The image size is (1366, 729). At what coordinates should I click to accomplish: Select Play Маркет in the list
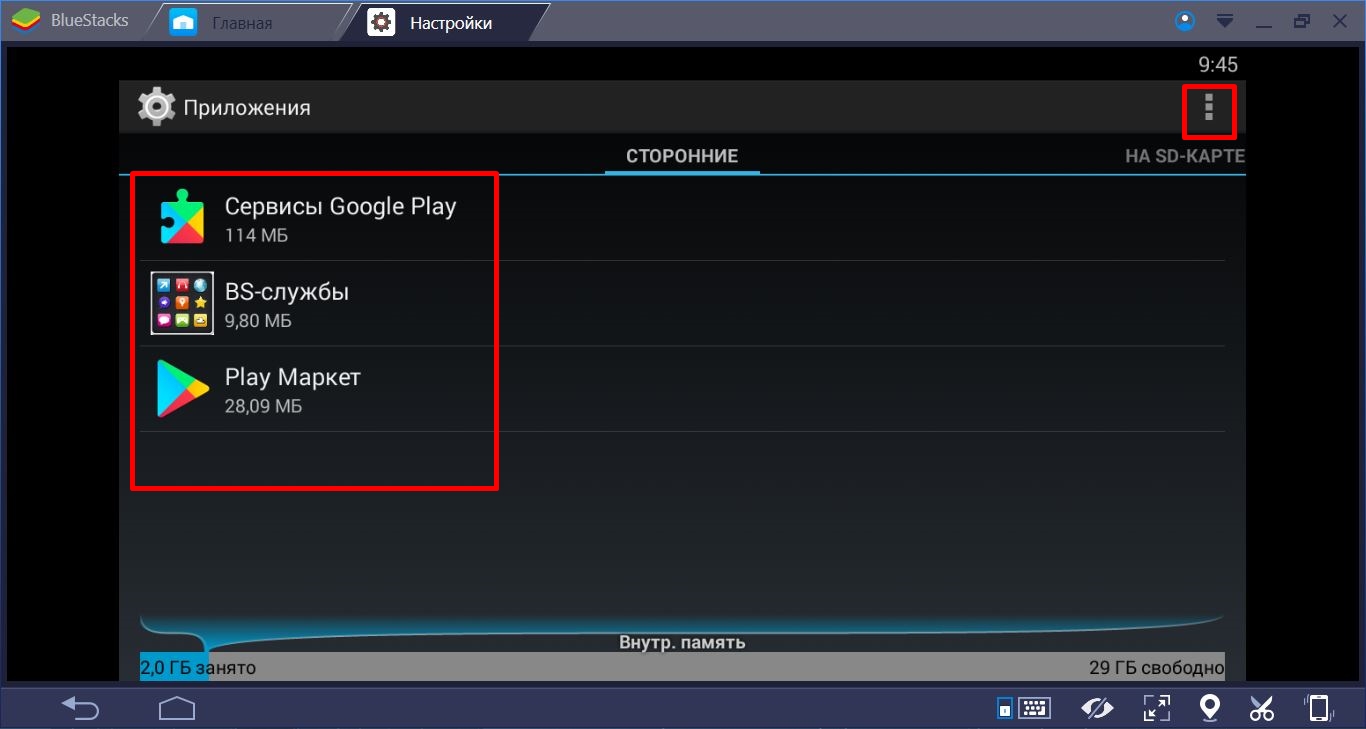292,389
